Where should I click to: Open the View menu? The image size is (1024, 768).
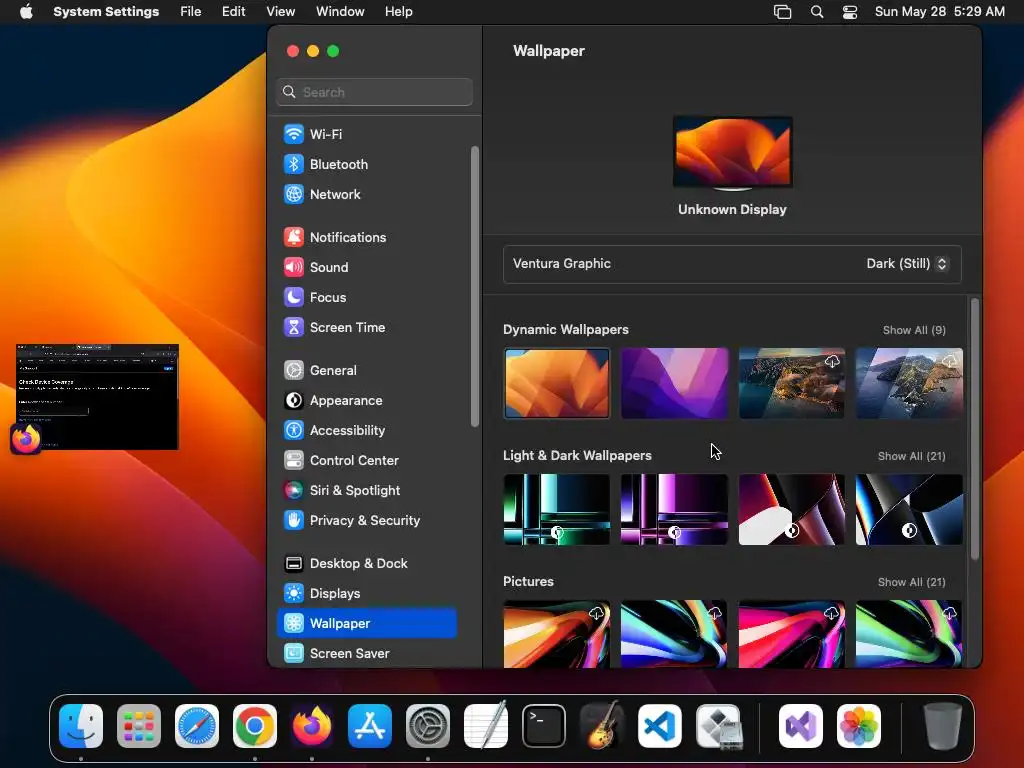(280, 12)
